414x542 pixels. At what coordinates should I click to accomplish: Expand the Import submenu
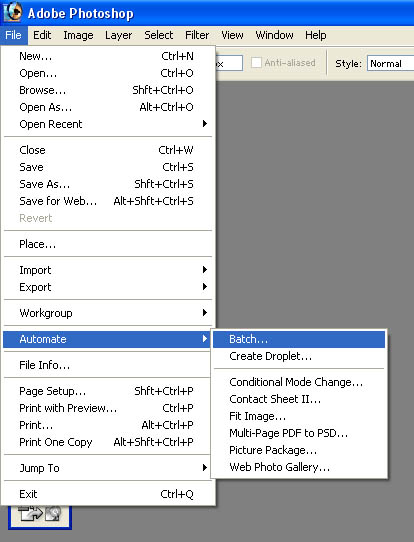coord(108,270)
